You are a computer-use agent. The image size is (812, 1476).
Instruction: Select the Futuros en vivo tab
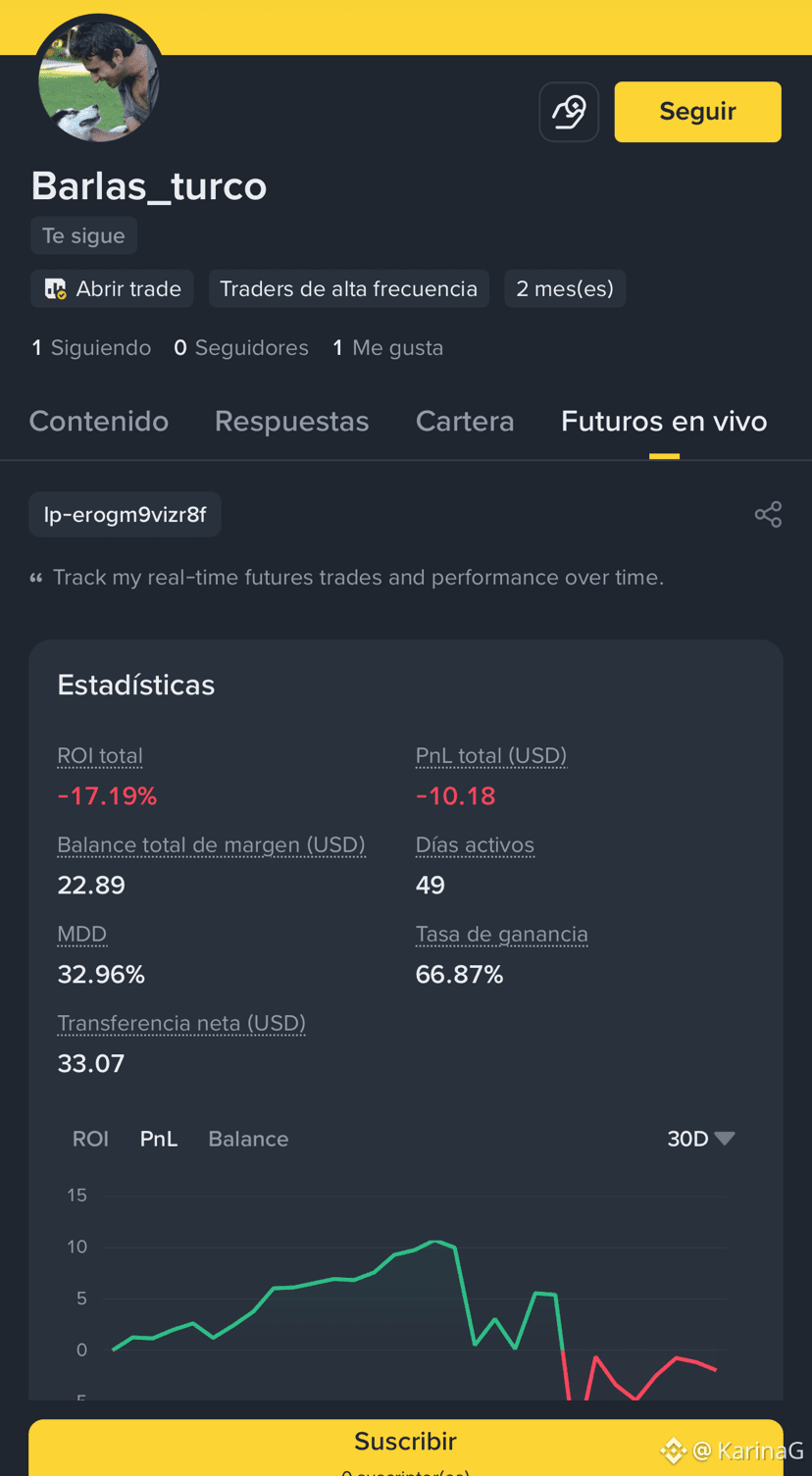click(664, 422)
